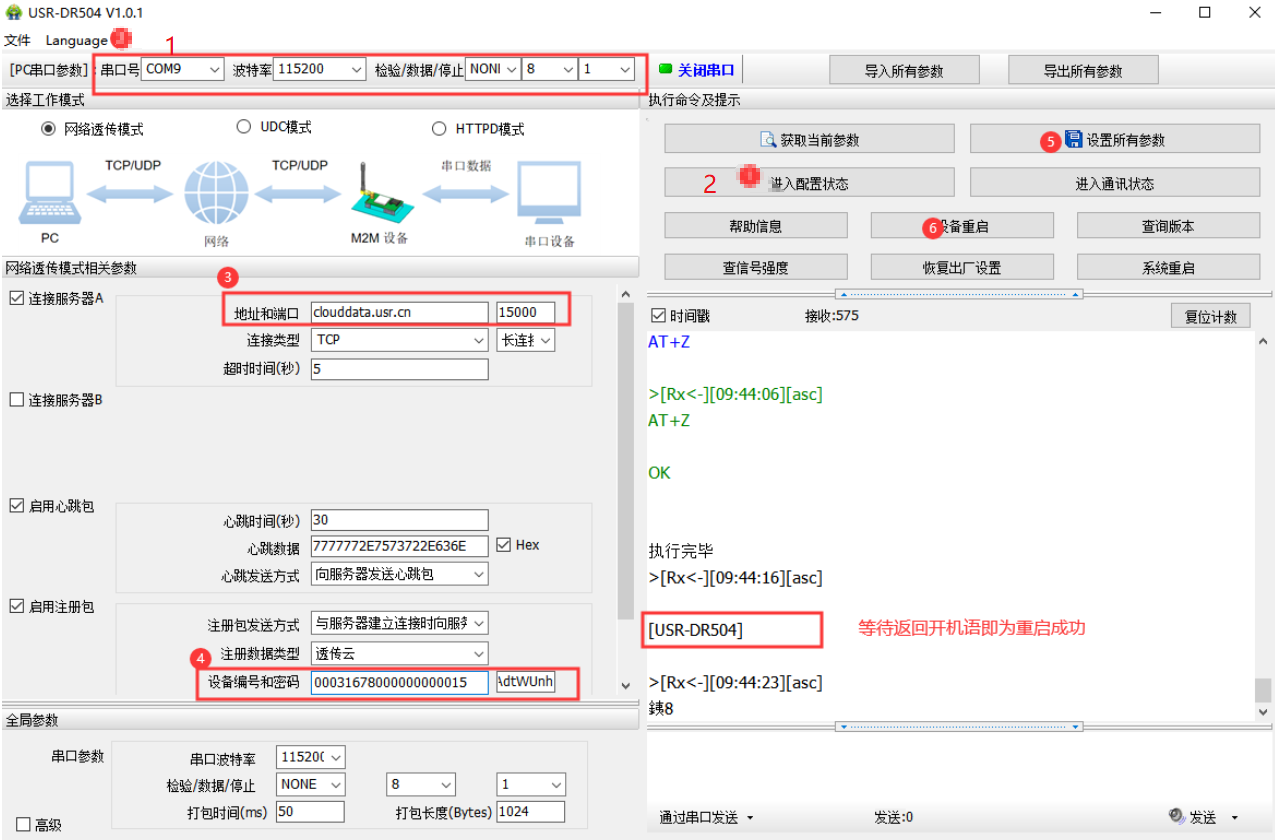This screenshot has height=840, width=1275.
Task: Click the USR-DR504 app icon in title bar
Action: coord(12,13)
